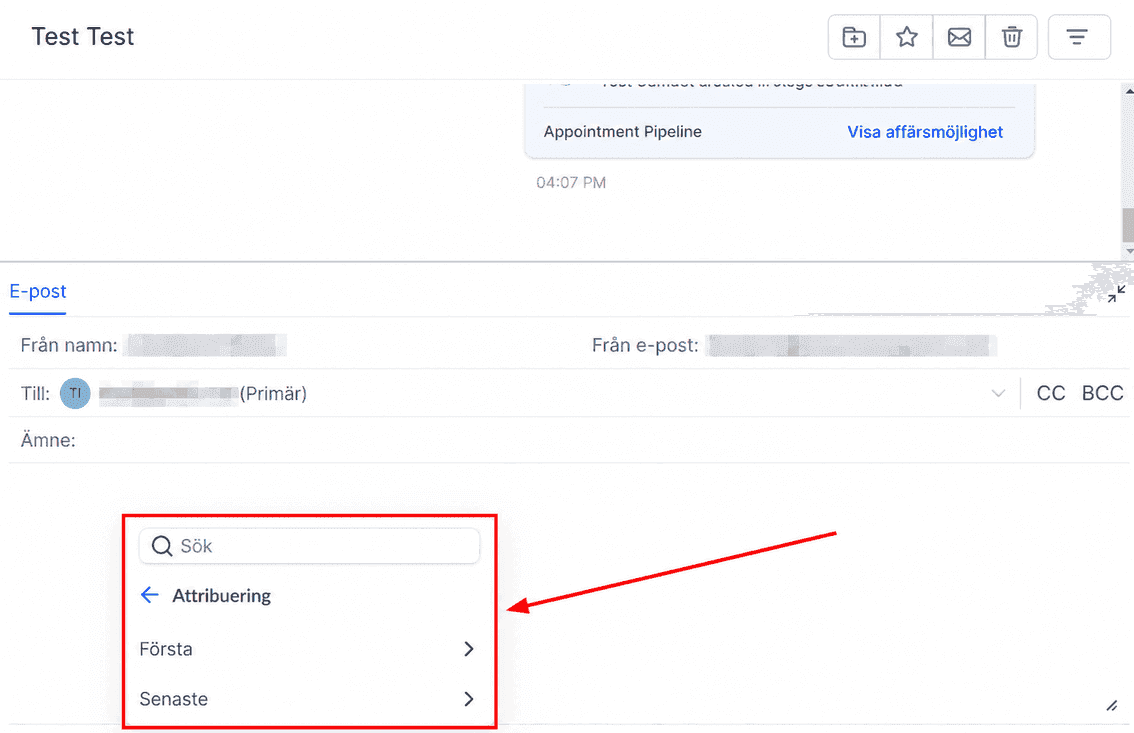Star the Test Test conversation
This screenshot has height=733, width=1134.
[x=907, y=37]
